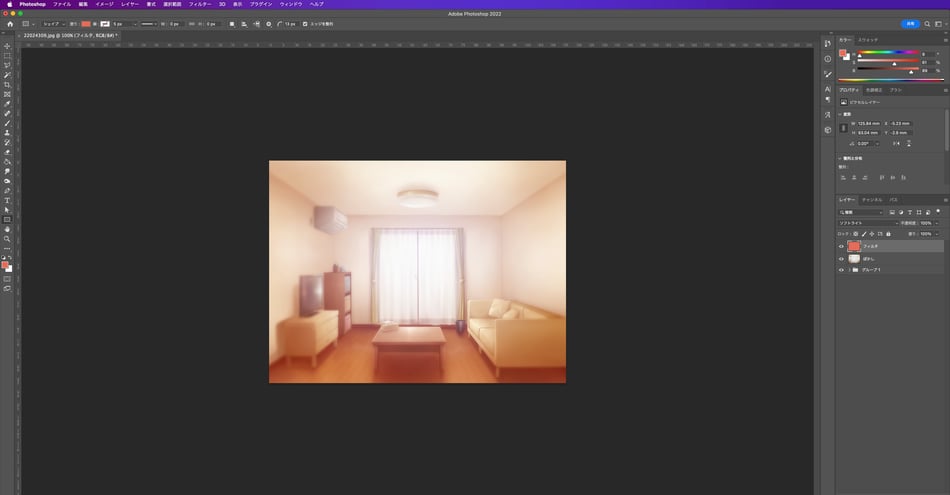The image size is (950, 495).
Task: Hide the グループ1 layer group
Action: [x=841, y=270]
